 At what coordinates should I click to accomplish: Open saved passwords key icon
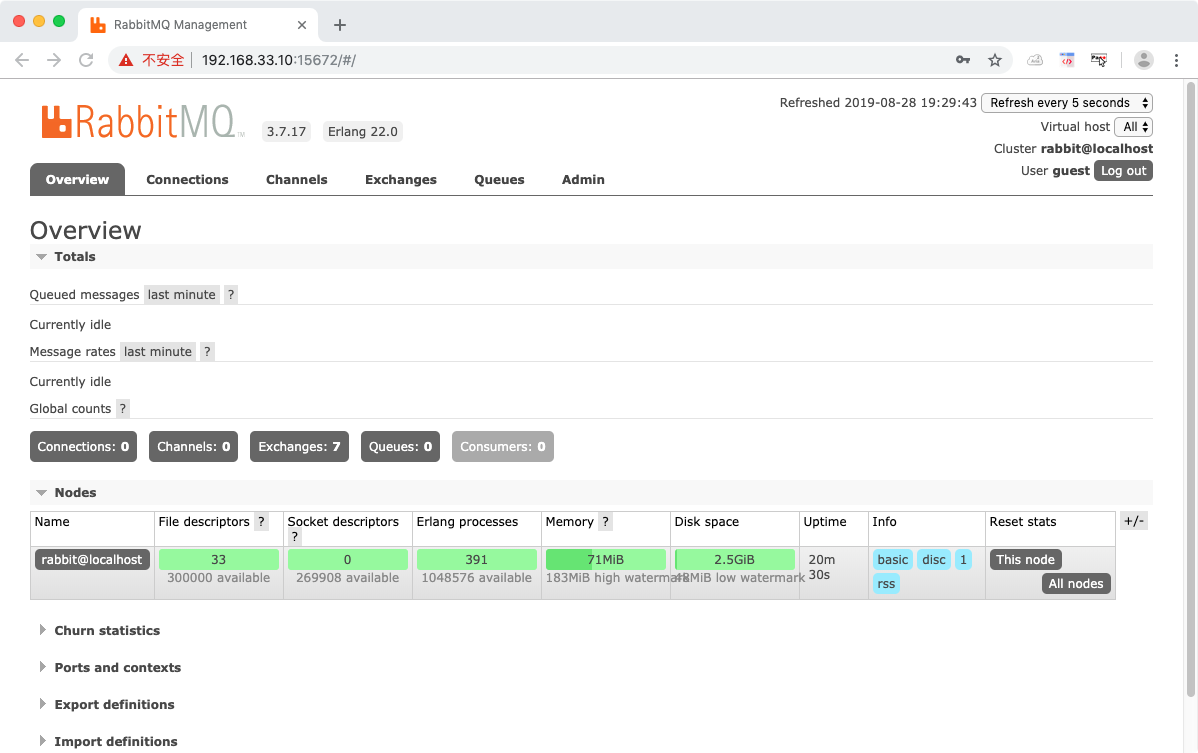click(963, 60)
